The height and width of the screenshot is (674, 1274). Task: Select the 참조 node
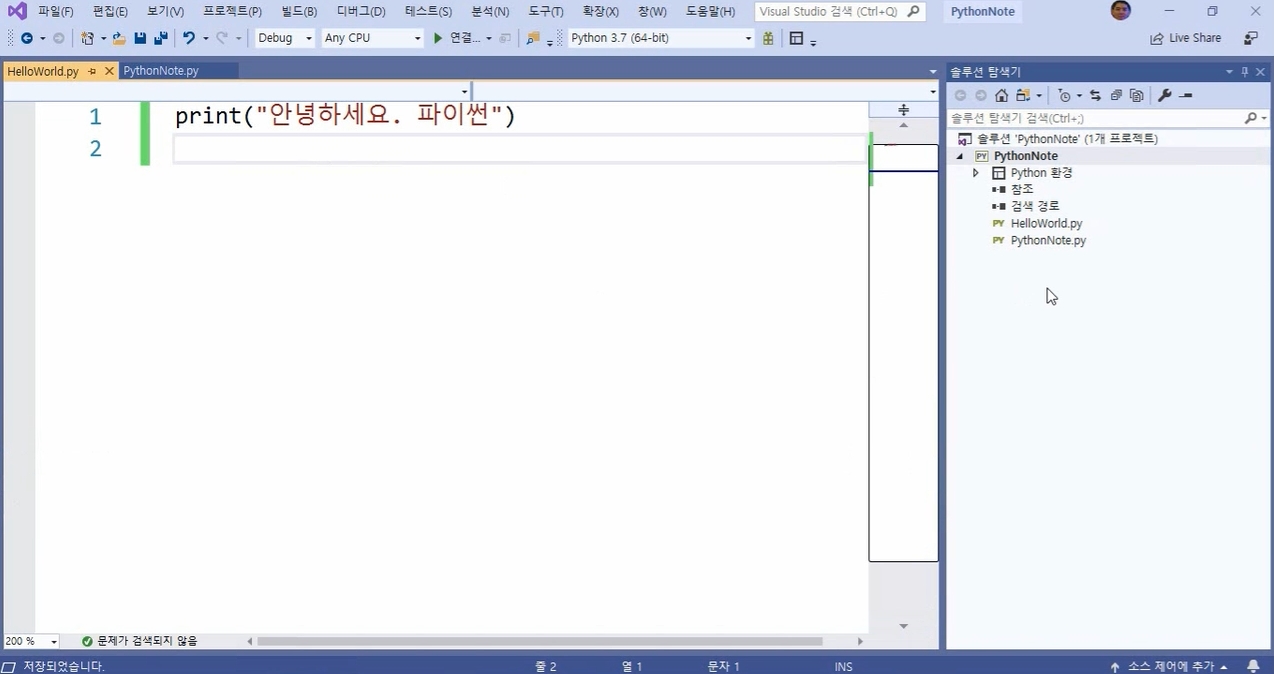click(1022, 190)
